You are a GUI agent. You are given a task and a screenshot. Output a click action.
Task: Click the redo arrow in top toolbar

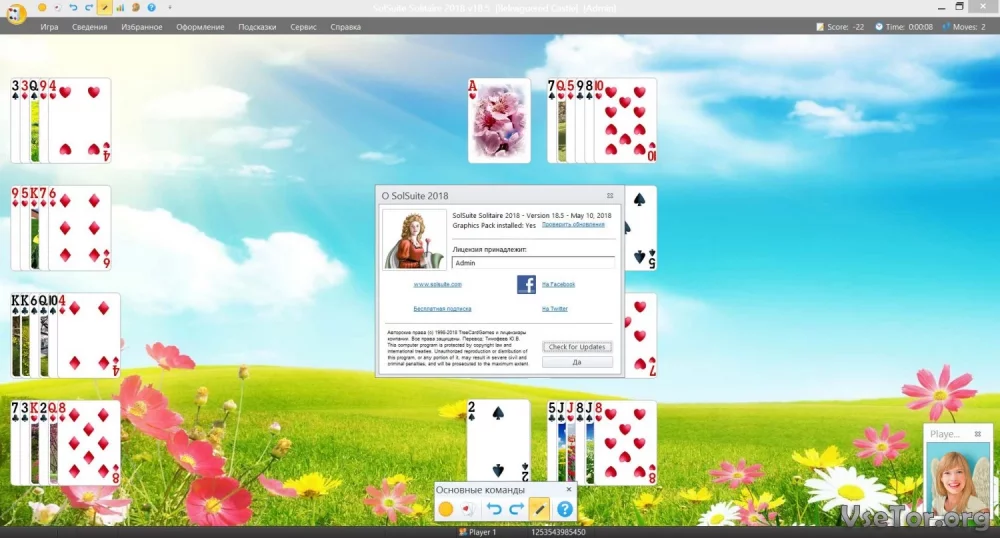point(89,7)
